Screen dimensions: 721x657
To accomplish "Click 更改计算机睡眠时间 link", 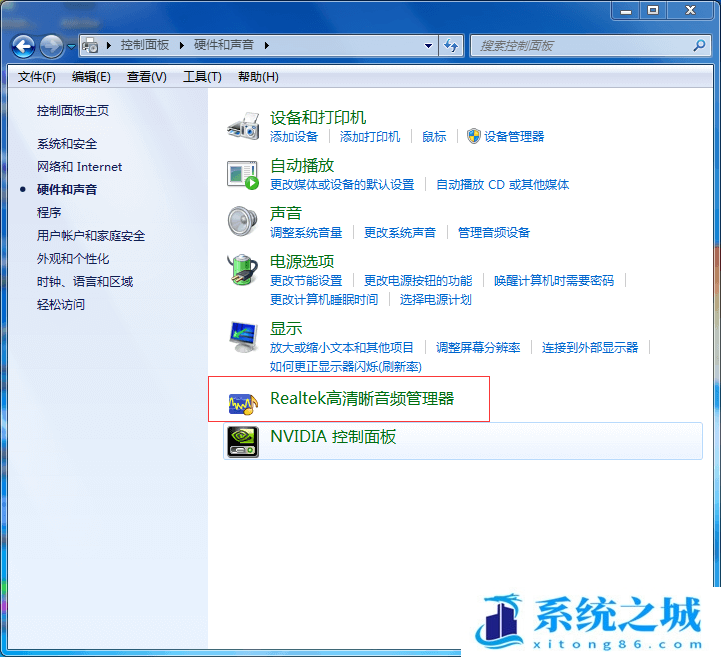I will pyautogui.click(x=324, y=300).
